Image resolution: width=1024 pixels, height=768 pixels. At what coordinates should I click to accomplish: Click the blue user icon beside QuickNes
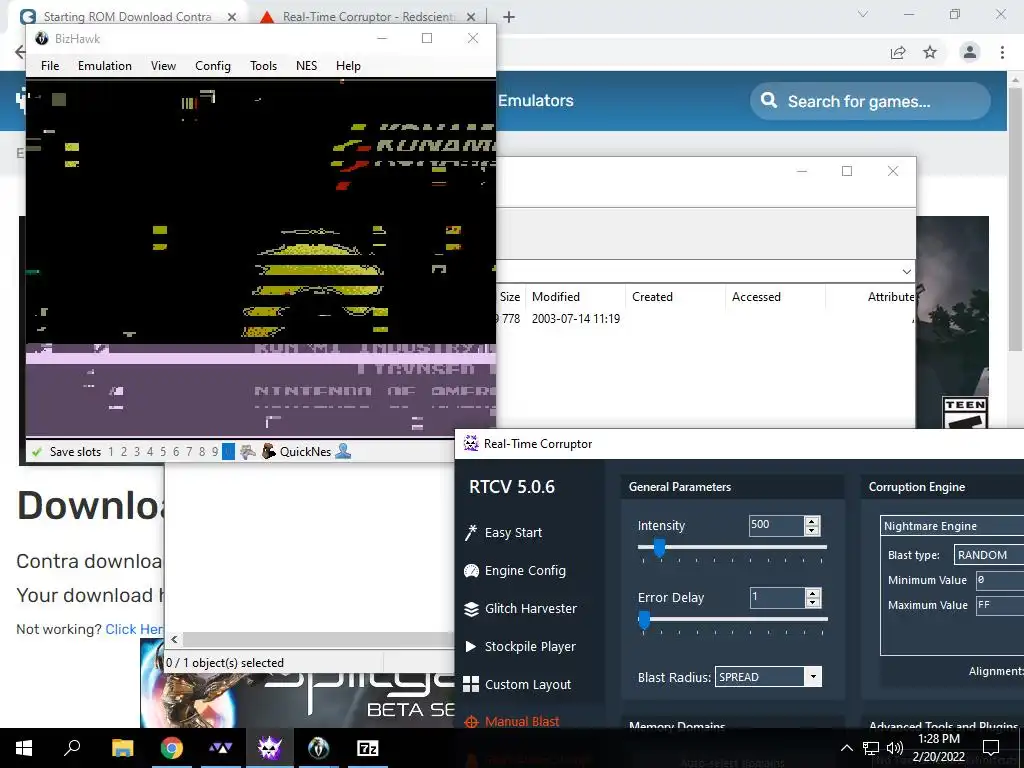point(343,451)
